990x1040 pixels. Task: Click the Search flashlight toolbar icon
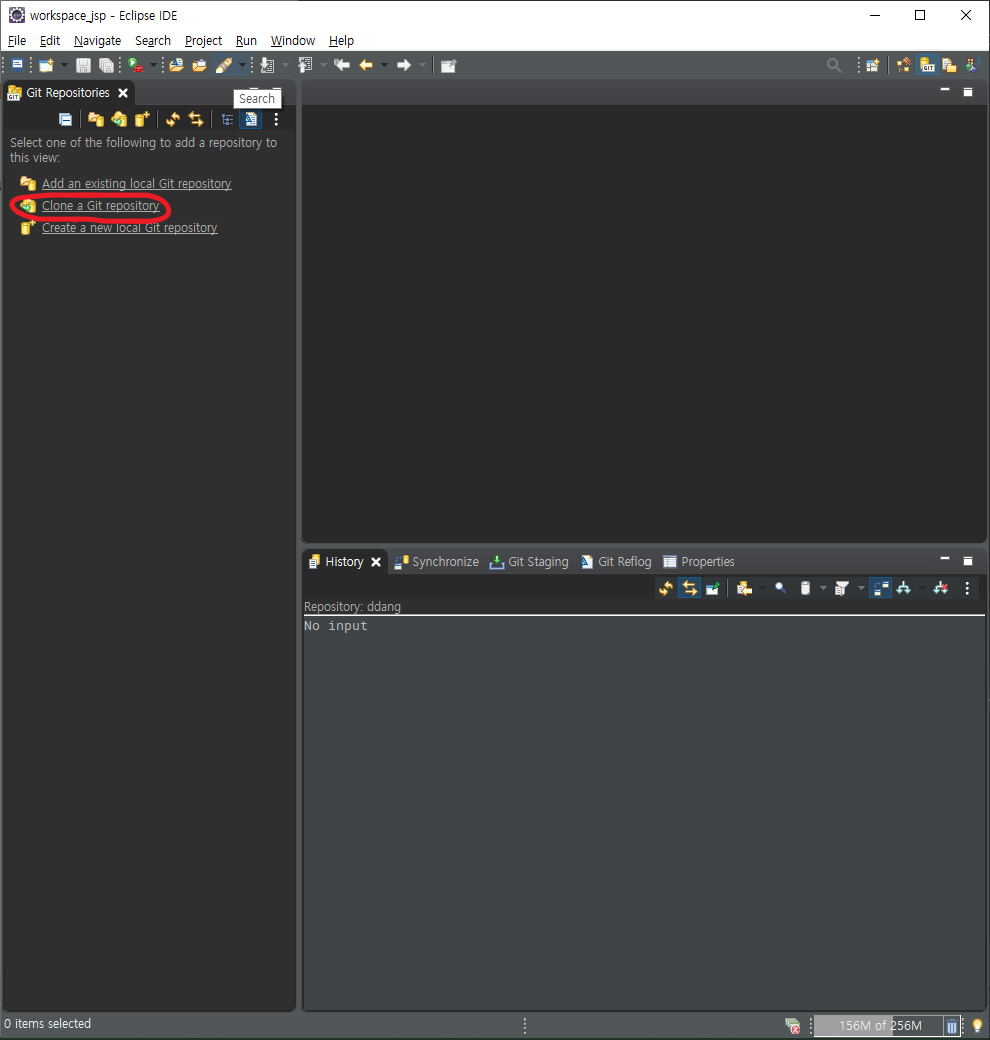(x=224, y=65)
